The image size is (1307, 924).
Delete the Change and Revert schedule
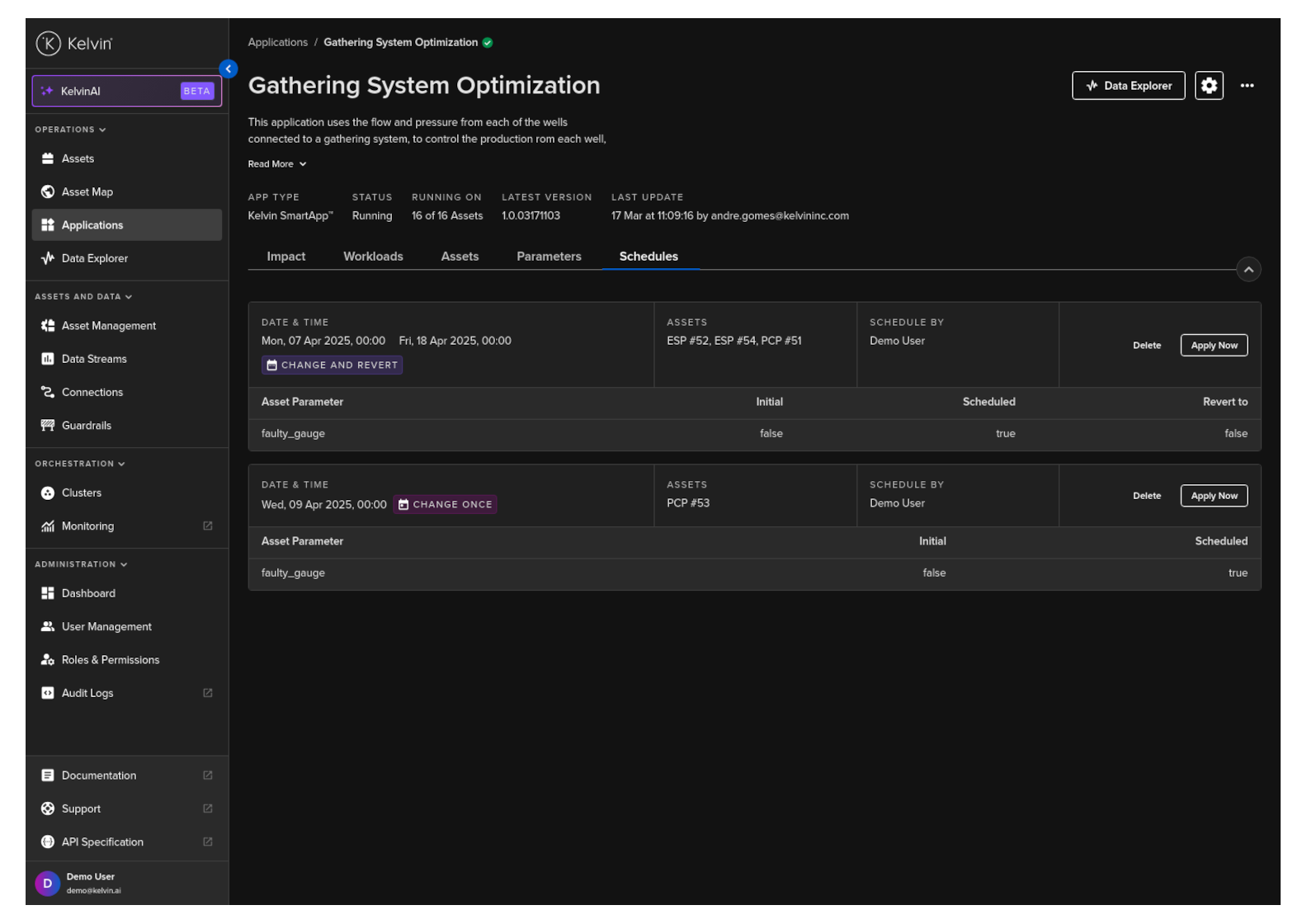[1146, 346]
